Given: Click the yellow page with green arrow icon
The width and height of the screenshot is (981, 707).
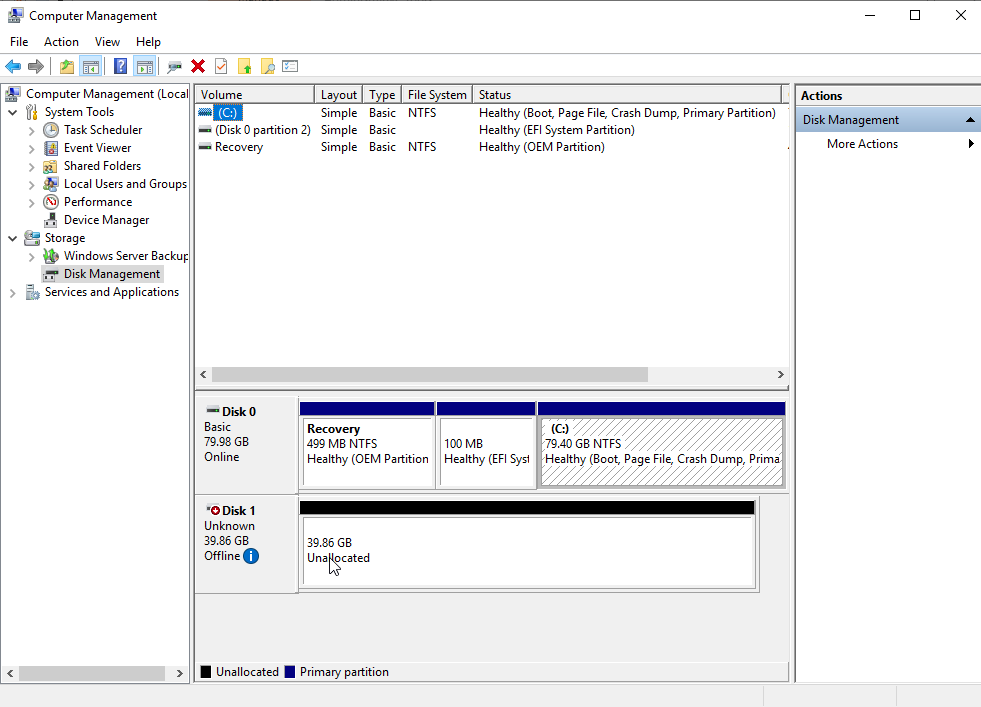Looking at the screenshot, I should point(244,66).
